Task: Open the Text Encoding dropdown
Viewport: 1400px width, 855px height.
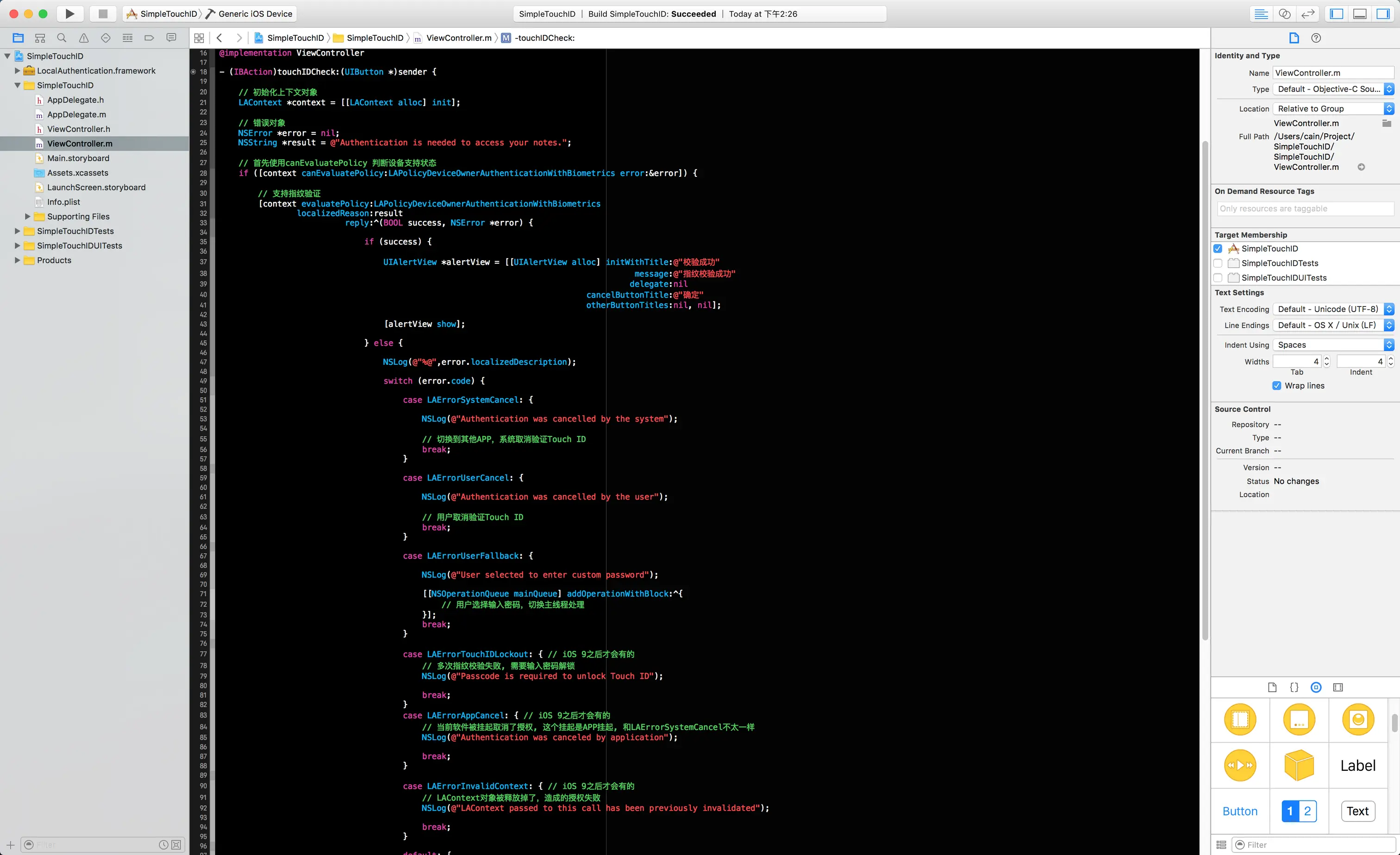Action: pos(1332,309)
